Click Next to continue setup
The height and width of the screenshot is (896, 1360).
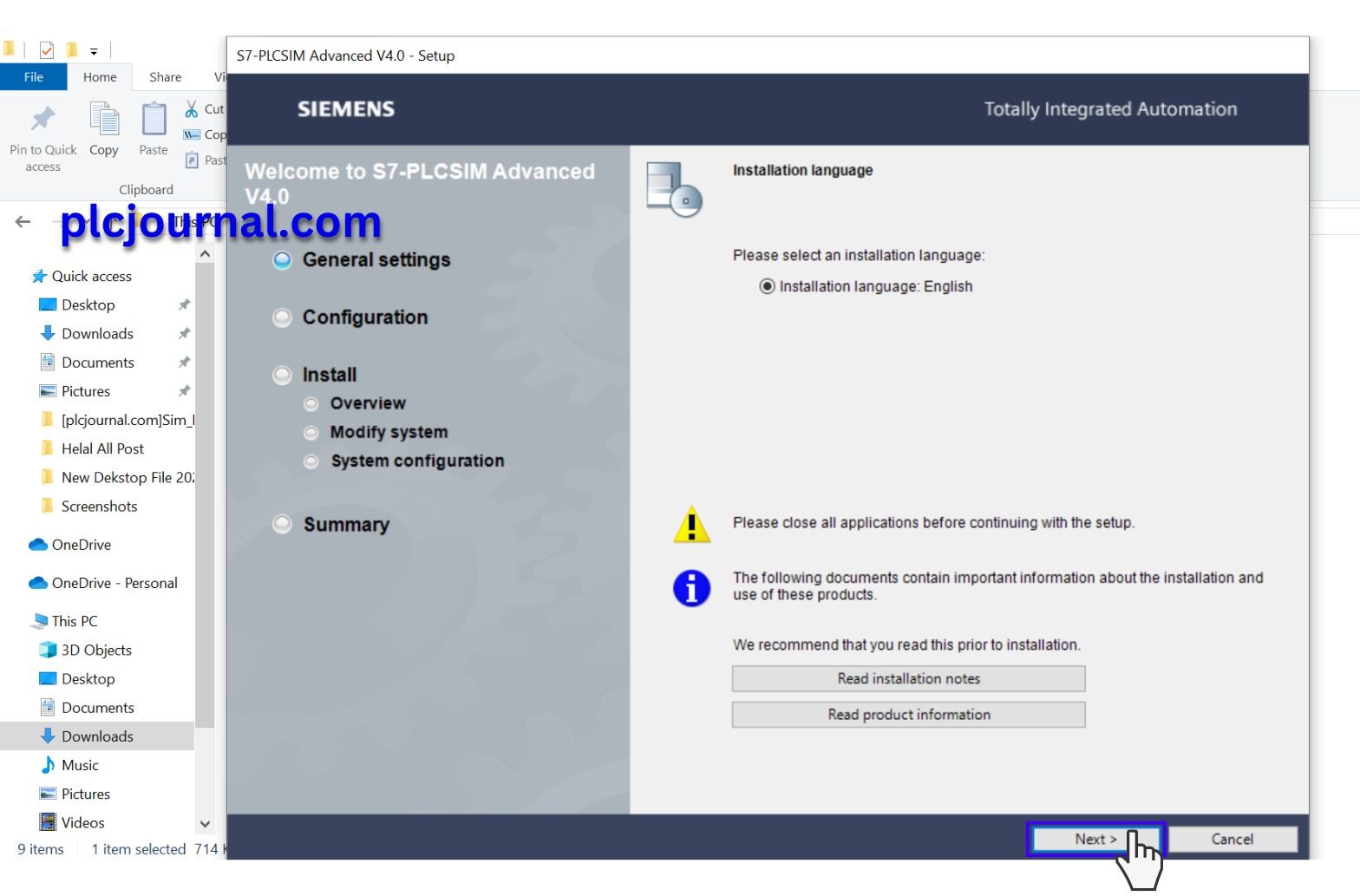click(x=1095, y=839)
